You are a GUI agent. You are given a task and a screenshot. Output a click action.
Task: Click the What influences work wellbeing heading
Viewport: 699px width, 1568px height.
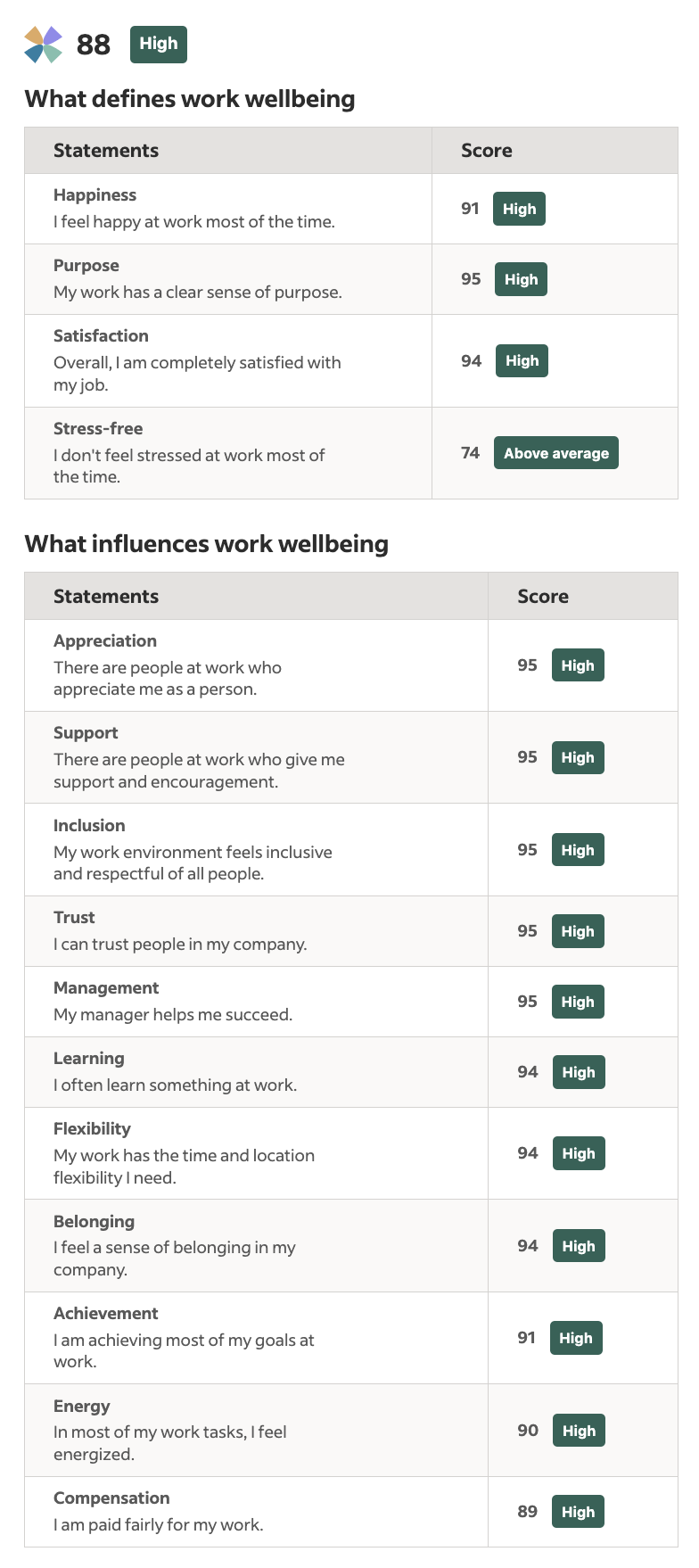click(207, 544)
